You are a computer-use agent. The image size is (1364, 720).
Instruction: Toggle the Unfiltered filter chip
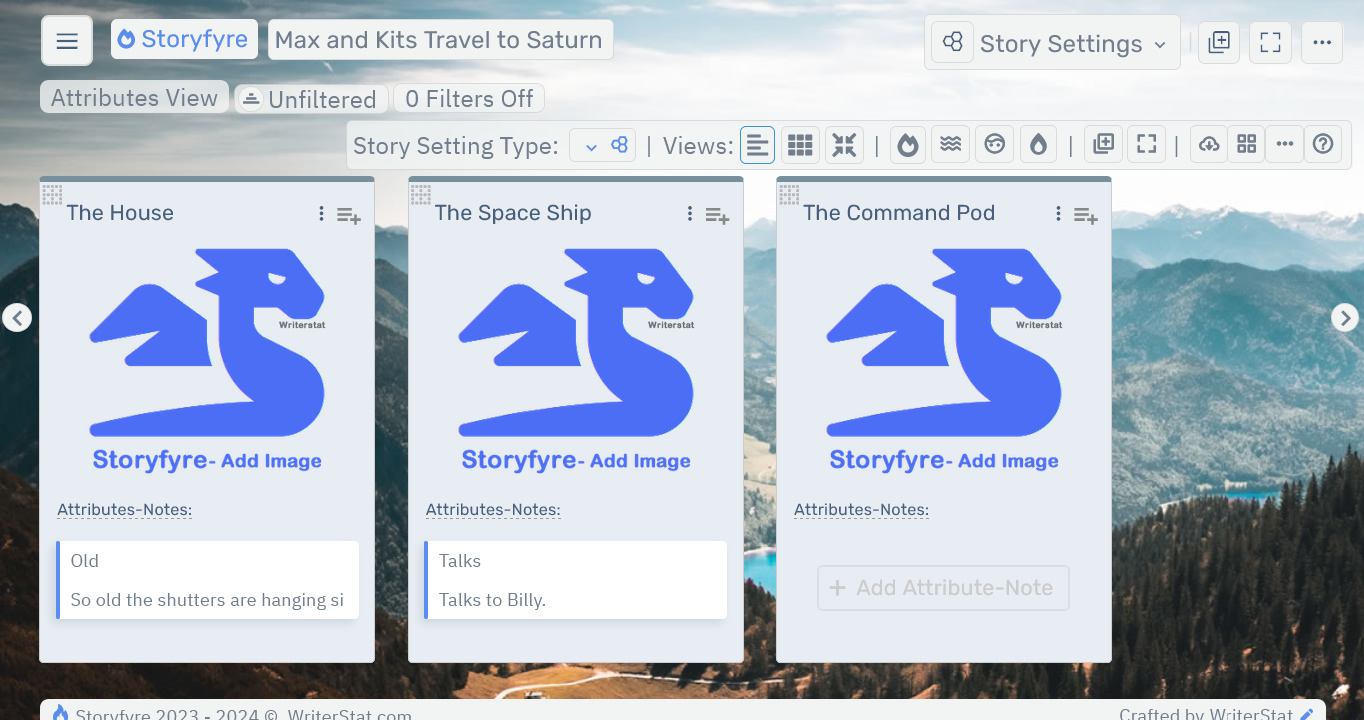click(311, 98)
